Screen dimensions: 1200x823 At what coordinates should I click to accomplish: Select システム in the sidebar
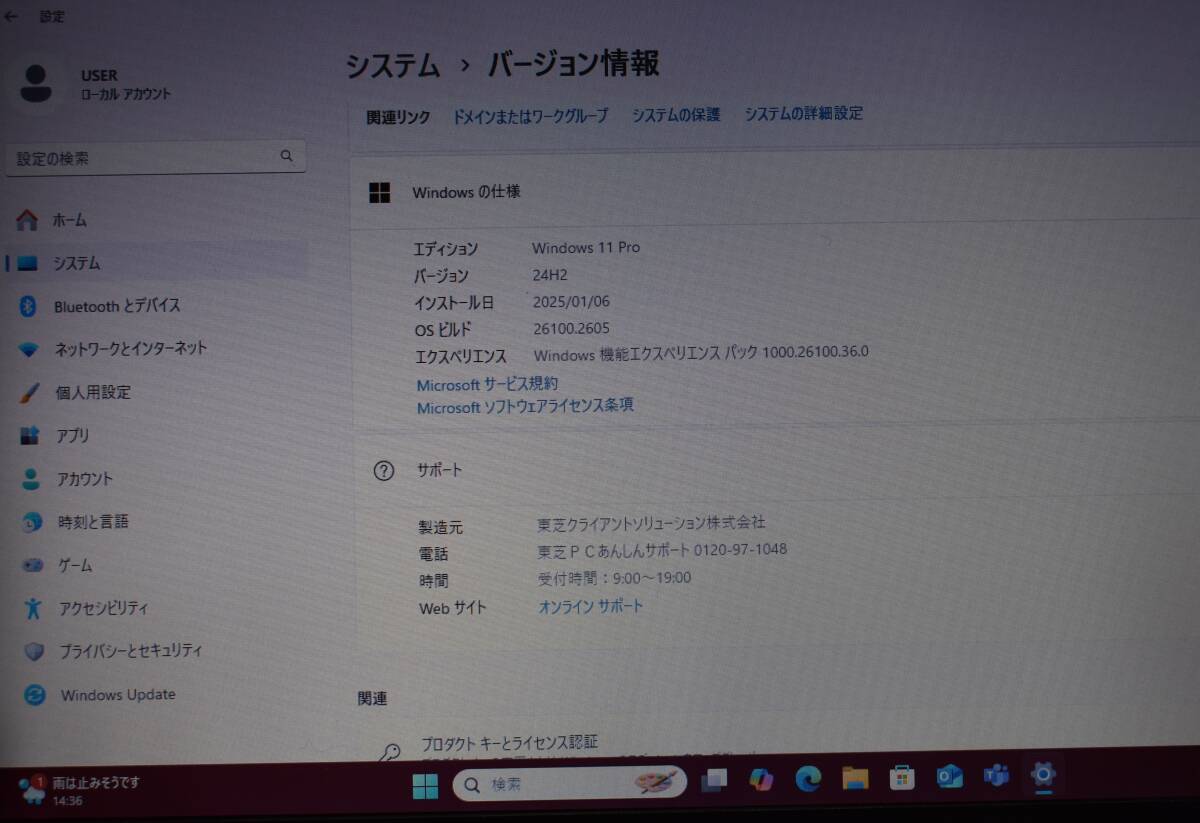pos(155,263)
